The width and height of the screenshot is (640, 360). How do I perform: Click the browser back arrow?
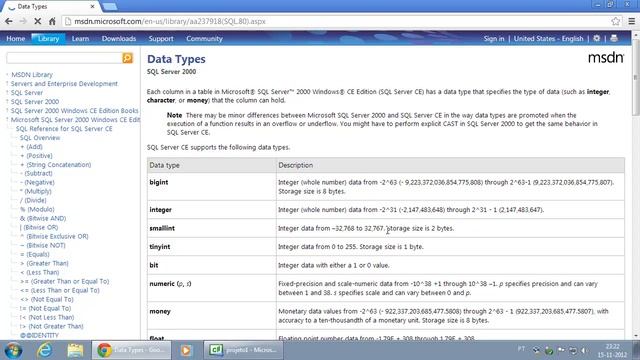(9, 21)
